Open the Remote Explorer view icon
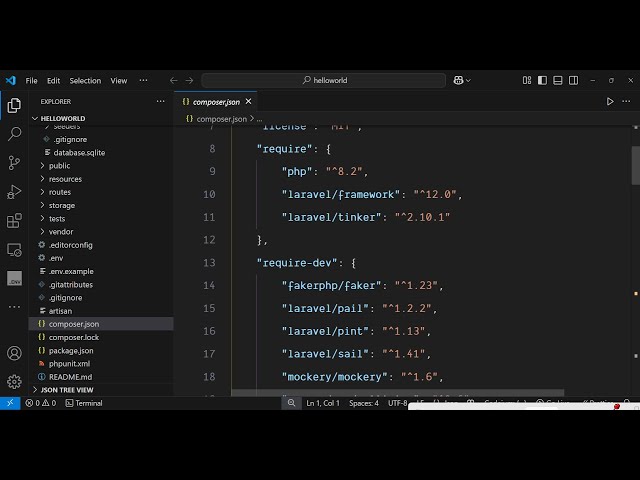640x480 pixels. pyautogui.click(x=14, y=250)
